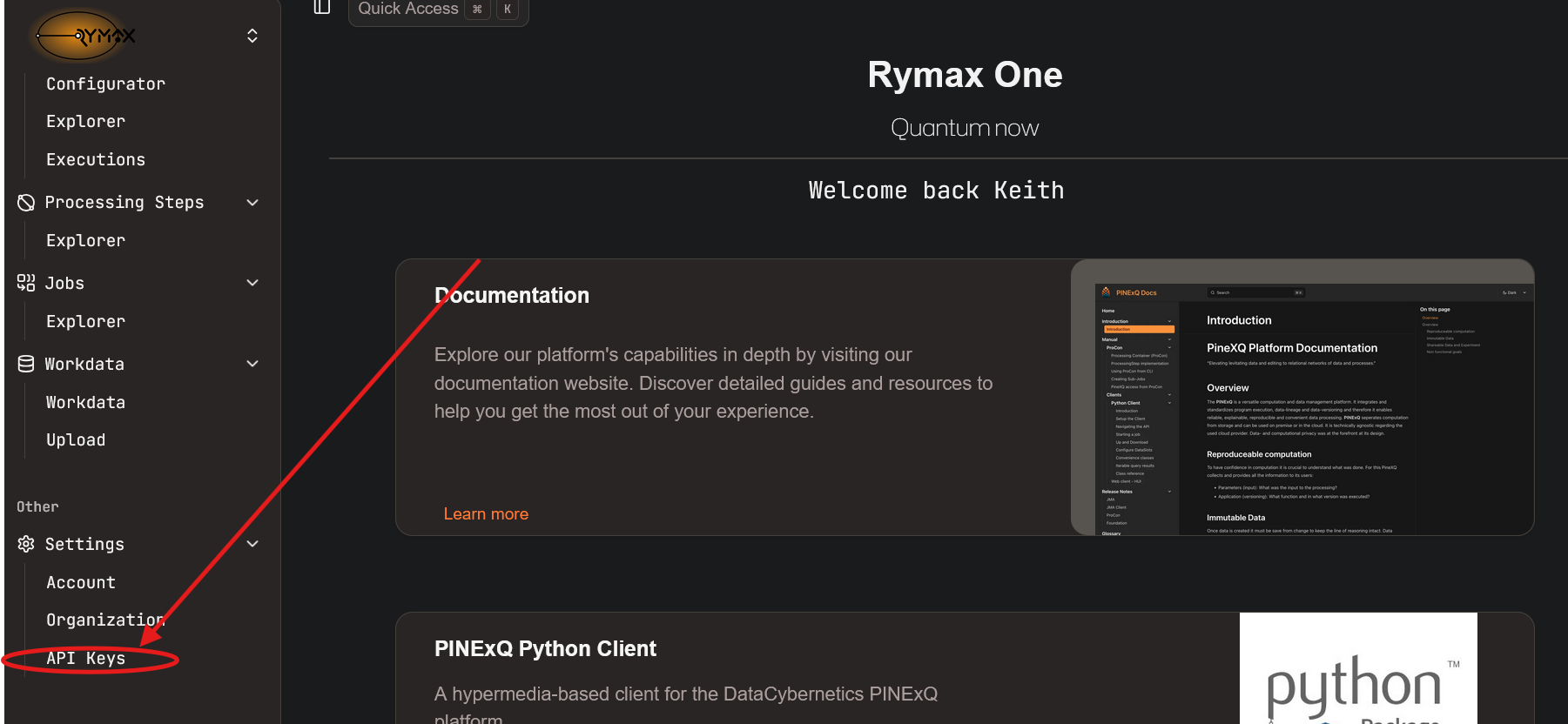Go to API Keys settings
Screen dimensions: 1568x724
86,659
